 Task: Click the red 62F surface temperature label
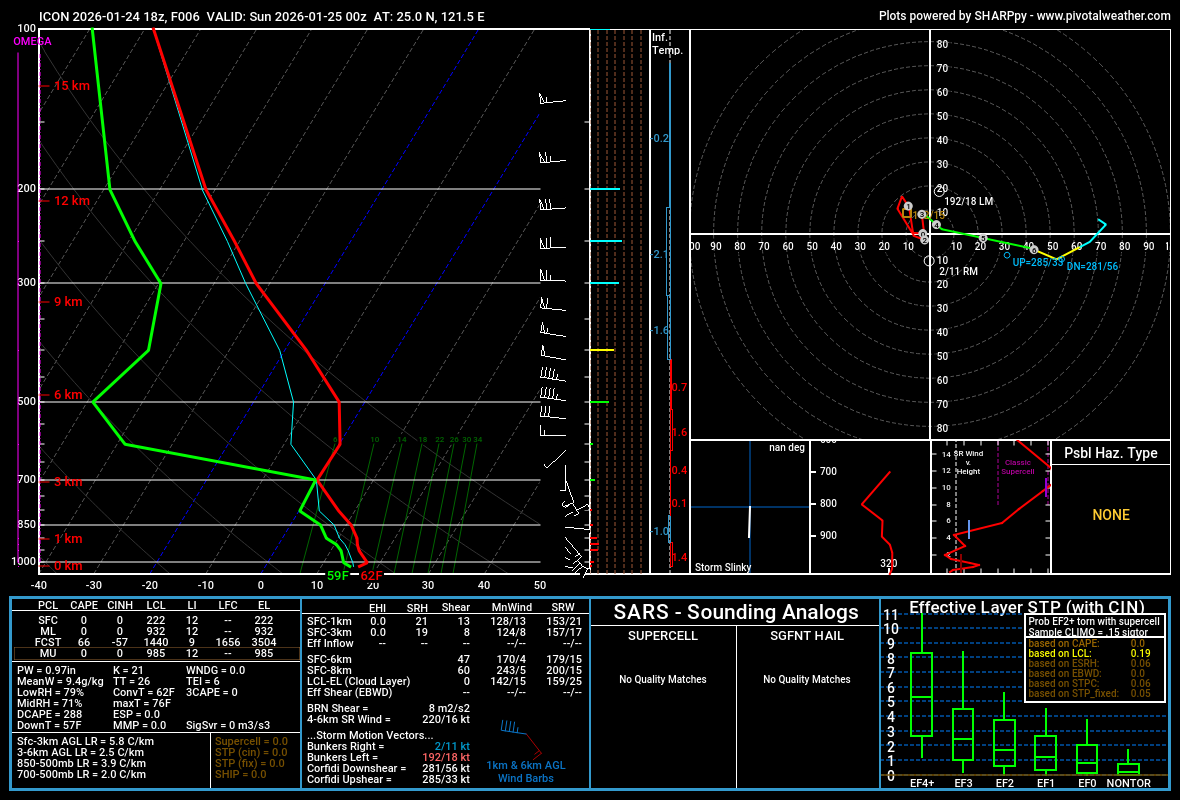372,576
